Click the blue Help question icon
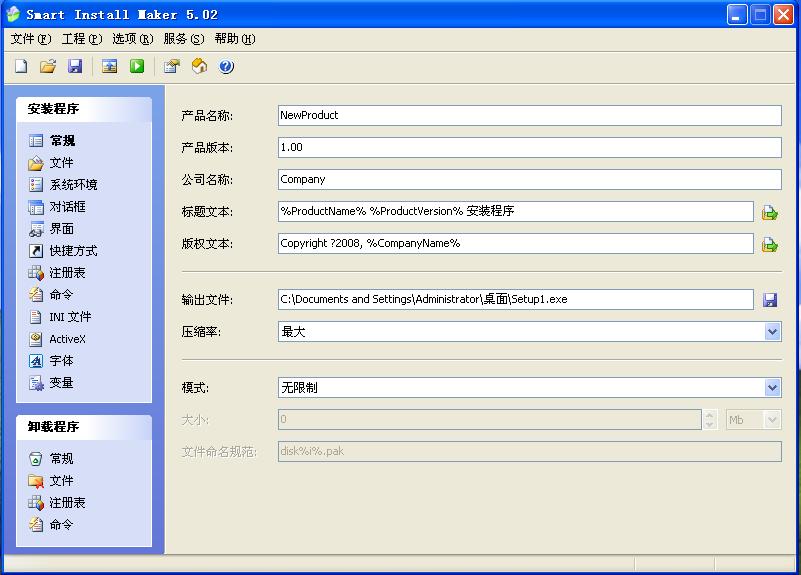 [226, 66]
